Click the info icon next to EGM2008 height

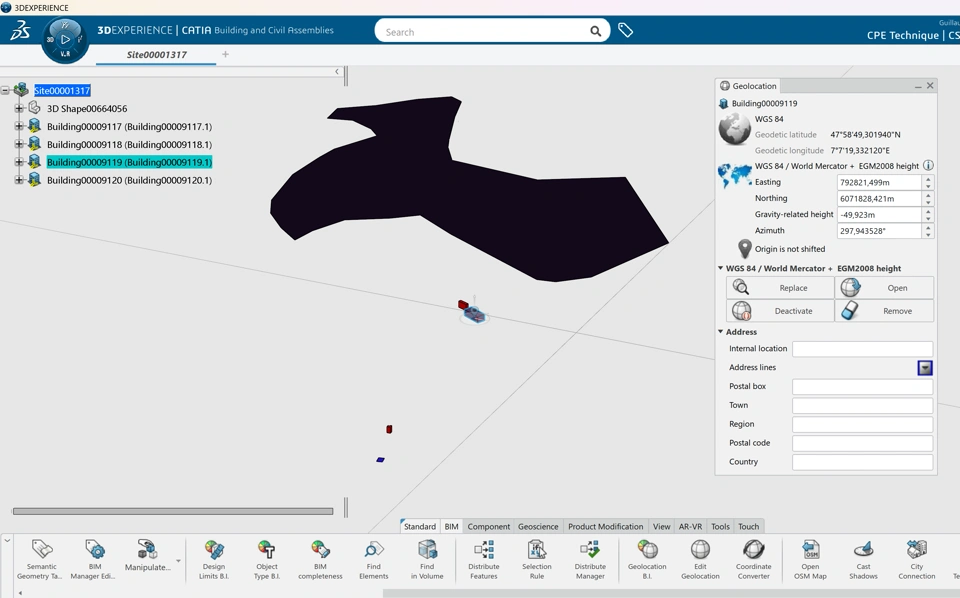pos(928,165)
